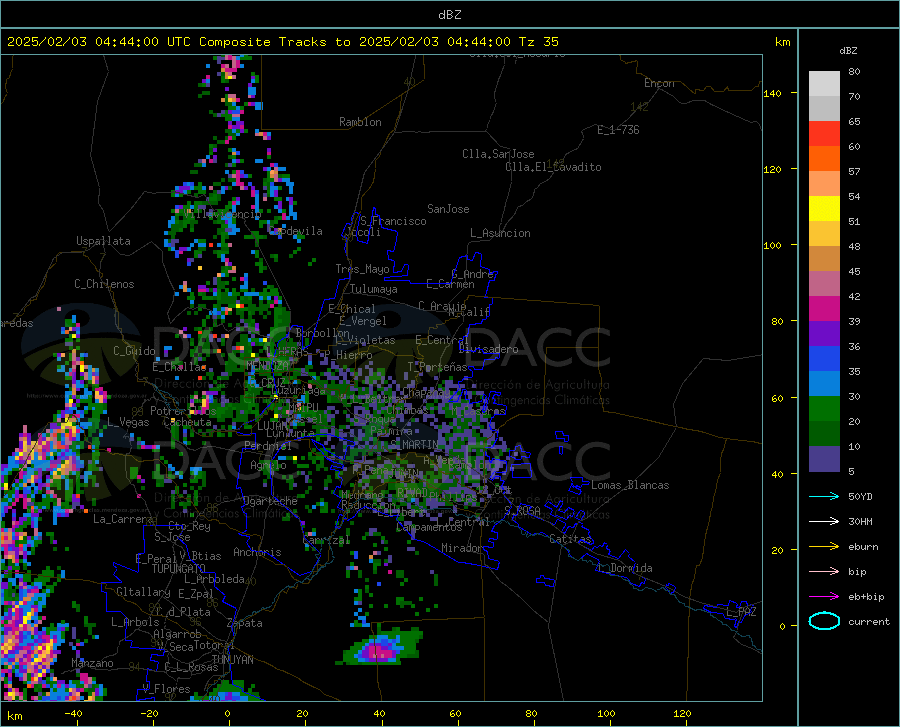
Task: Click the E_1-736 map label
Action: pyautogui.click(x=618, y=130)
